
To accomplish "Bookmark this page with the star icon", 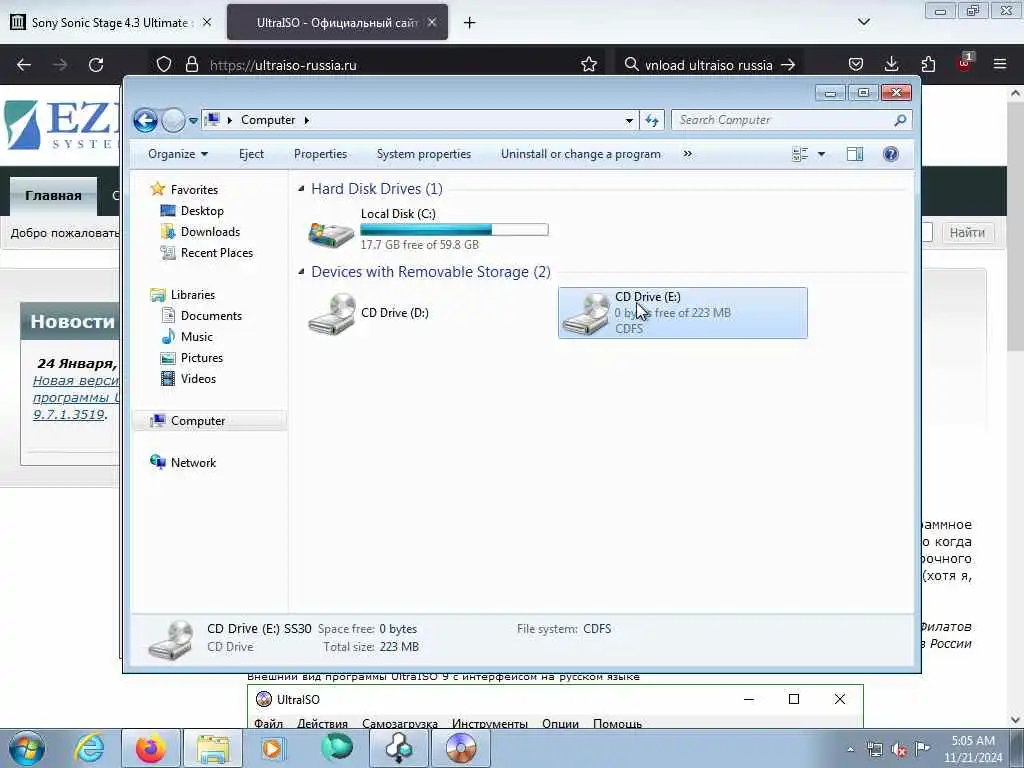I will coord(588,65).
